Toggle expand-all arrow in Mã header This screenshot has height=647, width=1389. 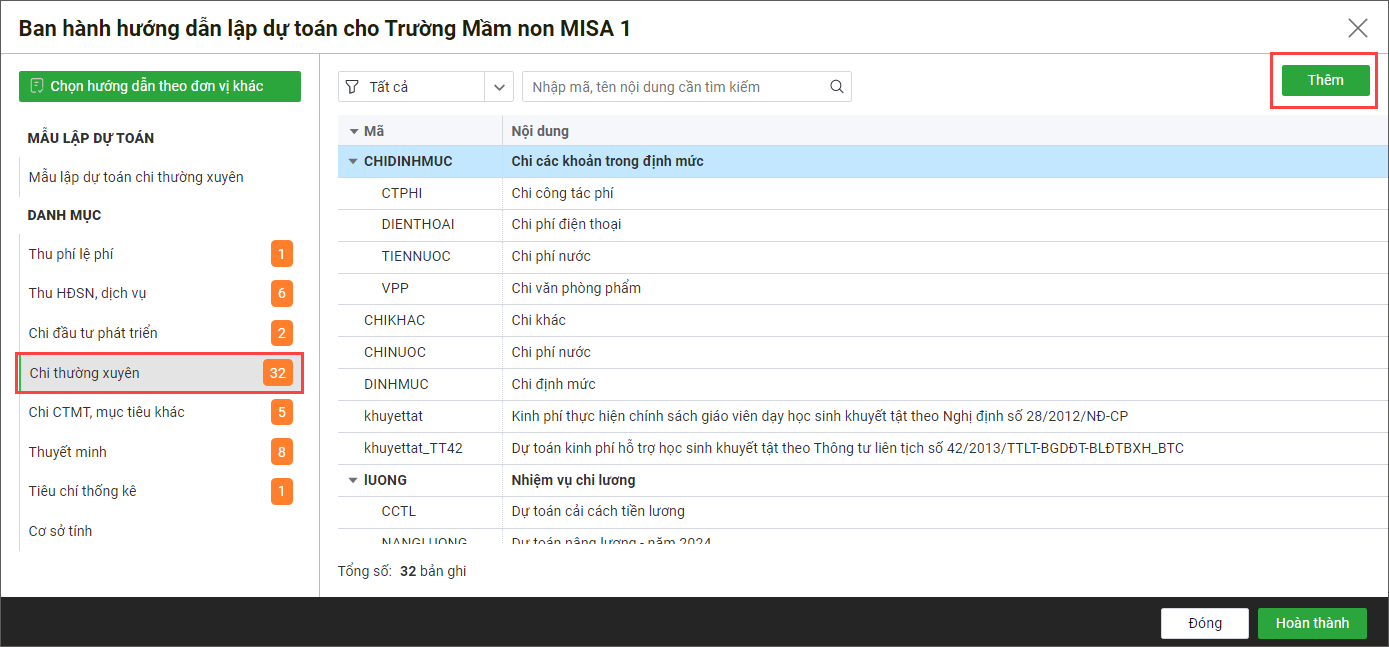point(353,131)
